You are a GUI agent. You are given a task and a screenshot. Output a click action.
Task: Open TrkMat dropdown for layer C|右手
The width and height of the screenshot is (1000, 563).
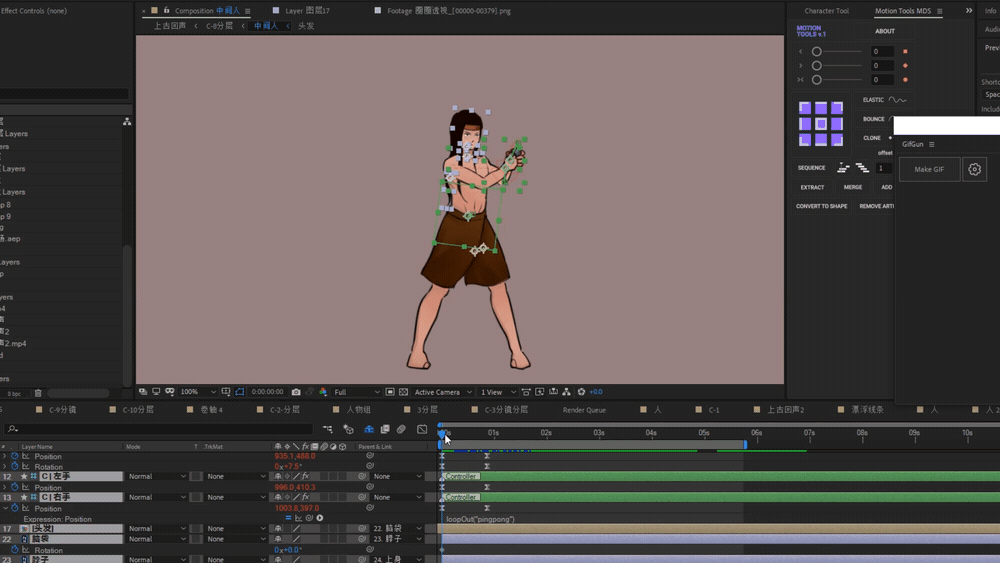coord(236,497)
